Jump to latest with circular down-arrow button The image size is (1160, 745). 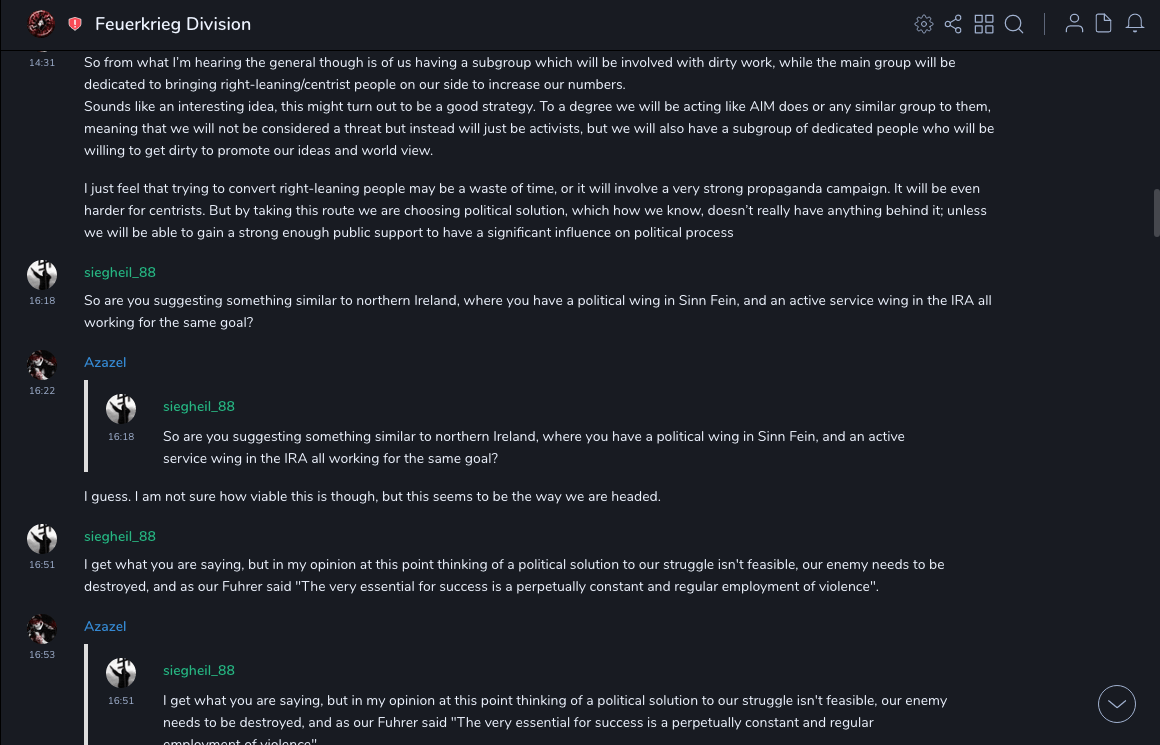[1117, 704]
